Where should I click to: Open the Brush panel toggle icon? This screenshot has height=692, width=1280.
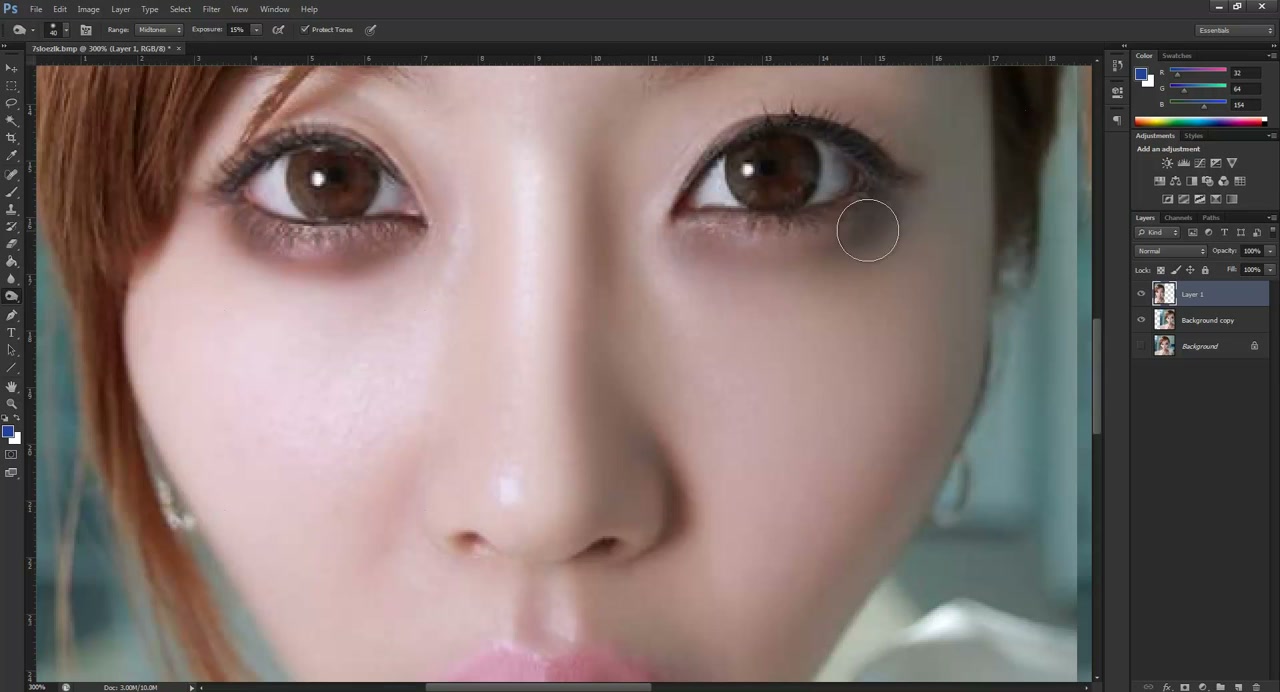(x=86, y=30)
